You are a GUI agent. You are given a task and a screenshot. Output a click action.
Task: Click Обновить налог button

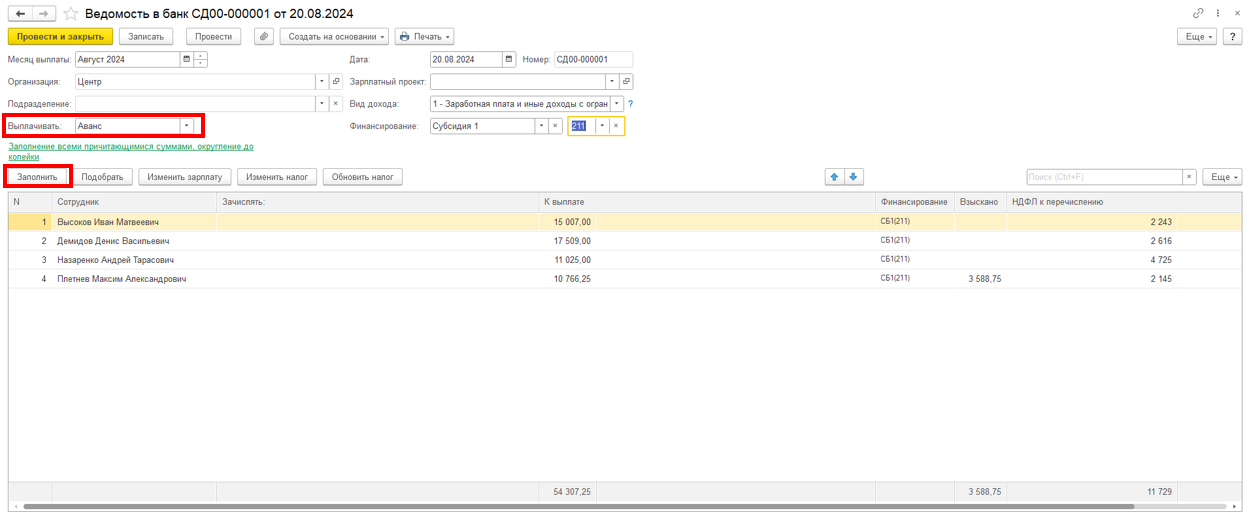362,177
